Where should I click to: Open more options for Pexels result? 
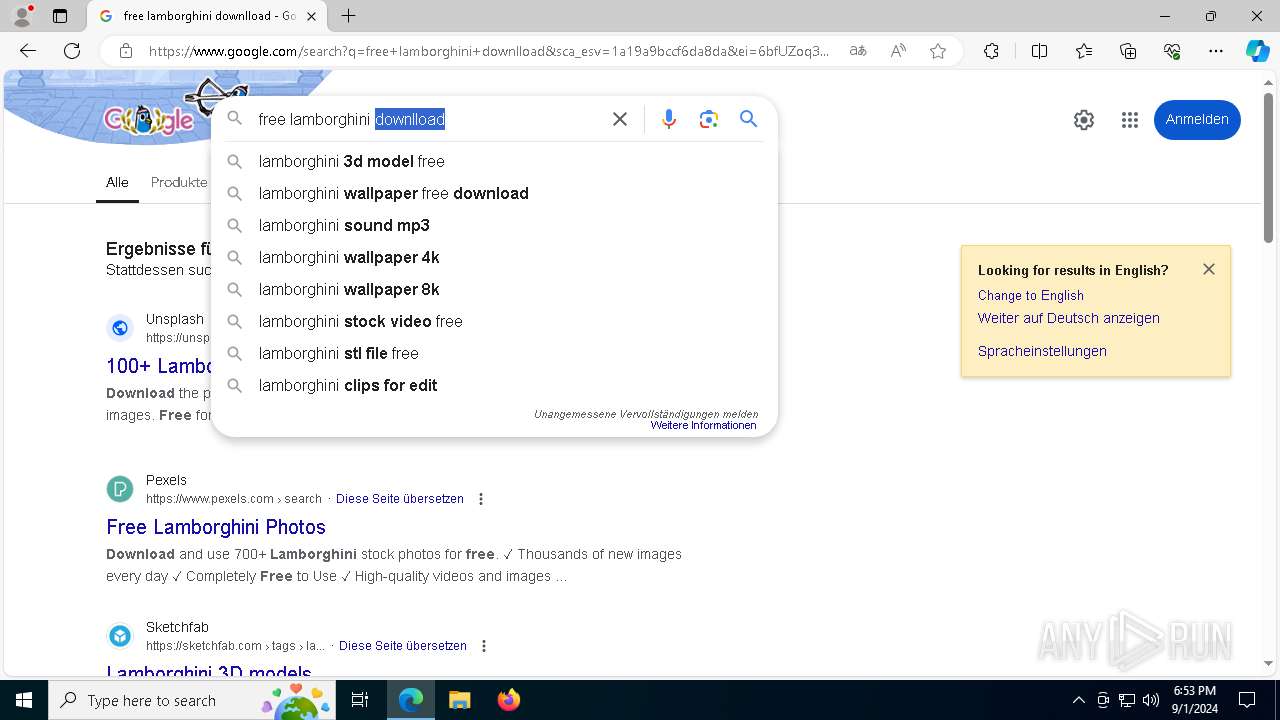pos(481,499)
